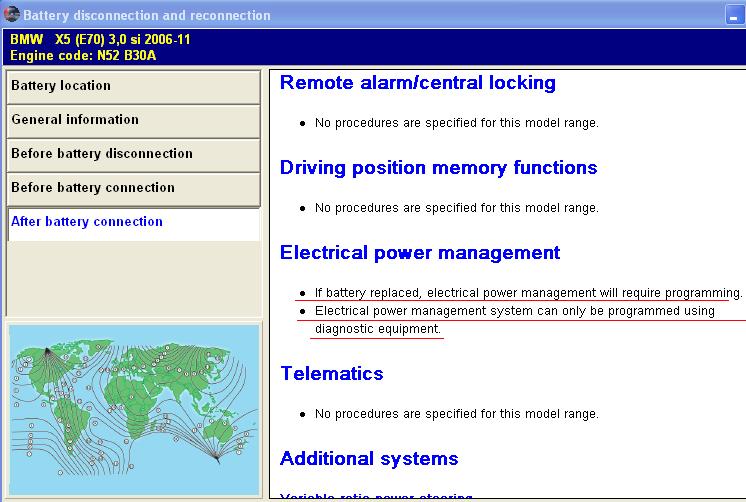Click Driving position memory functions heading
The image size is (746, 502).
pyautogui.click(x=438, y=168)
